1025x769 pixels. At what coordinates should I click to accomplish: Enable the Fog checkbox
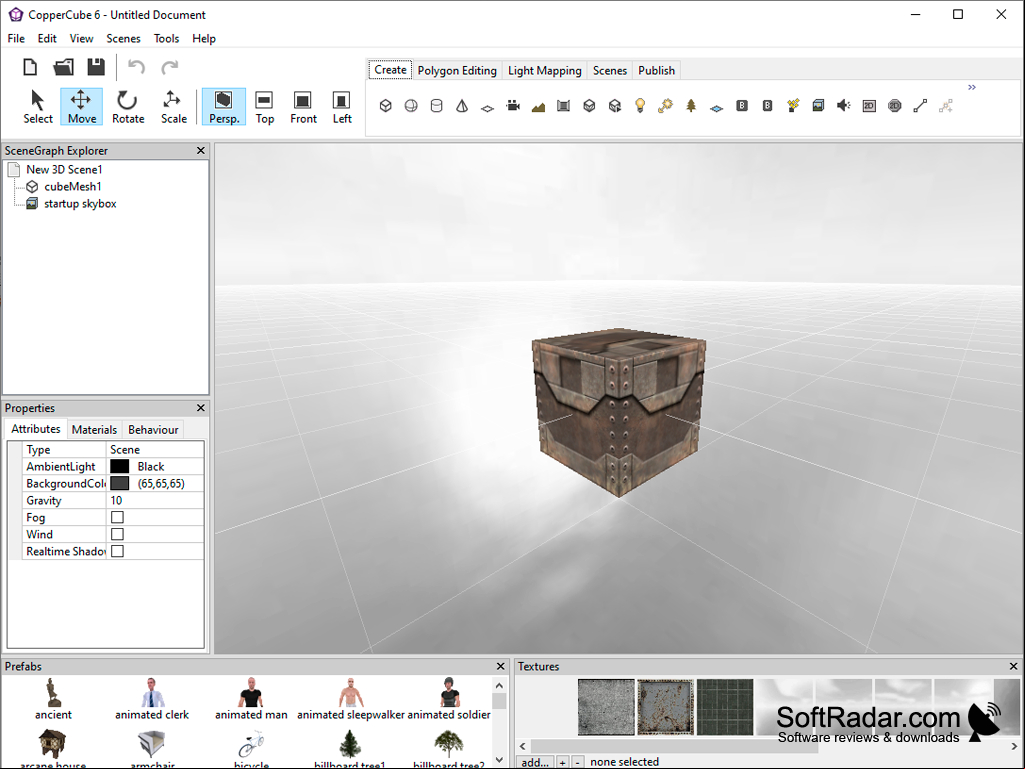point(118,517)
